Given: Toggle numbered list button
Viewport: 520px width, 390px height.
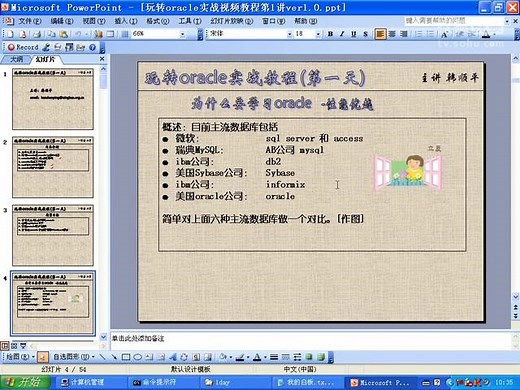Looking at the screenshot, I should click(x=419, y=34).
